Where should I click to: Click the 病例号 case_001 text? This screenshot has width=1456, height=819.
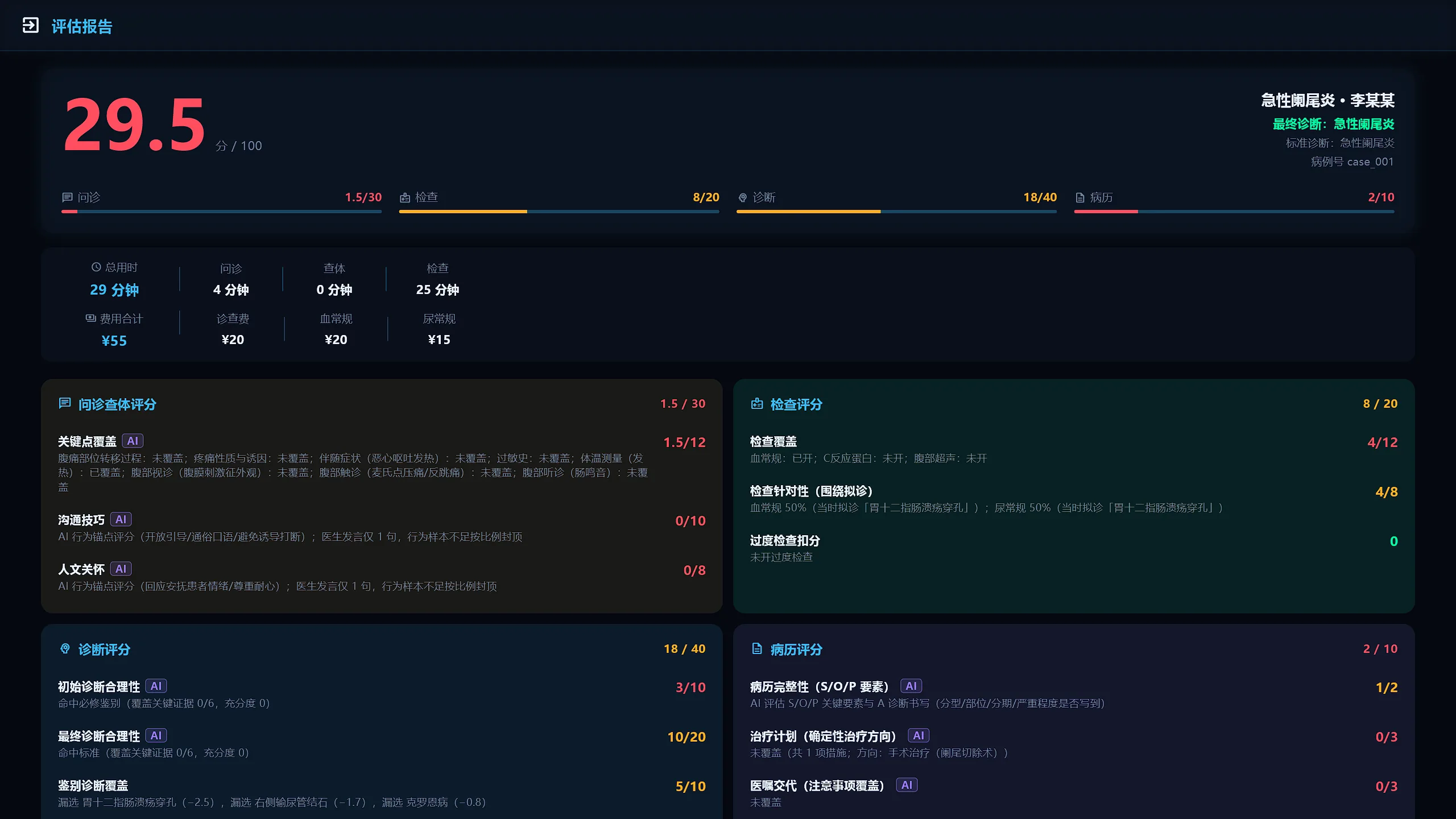coord(1352,162)
